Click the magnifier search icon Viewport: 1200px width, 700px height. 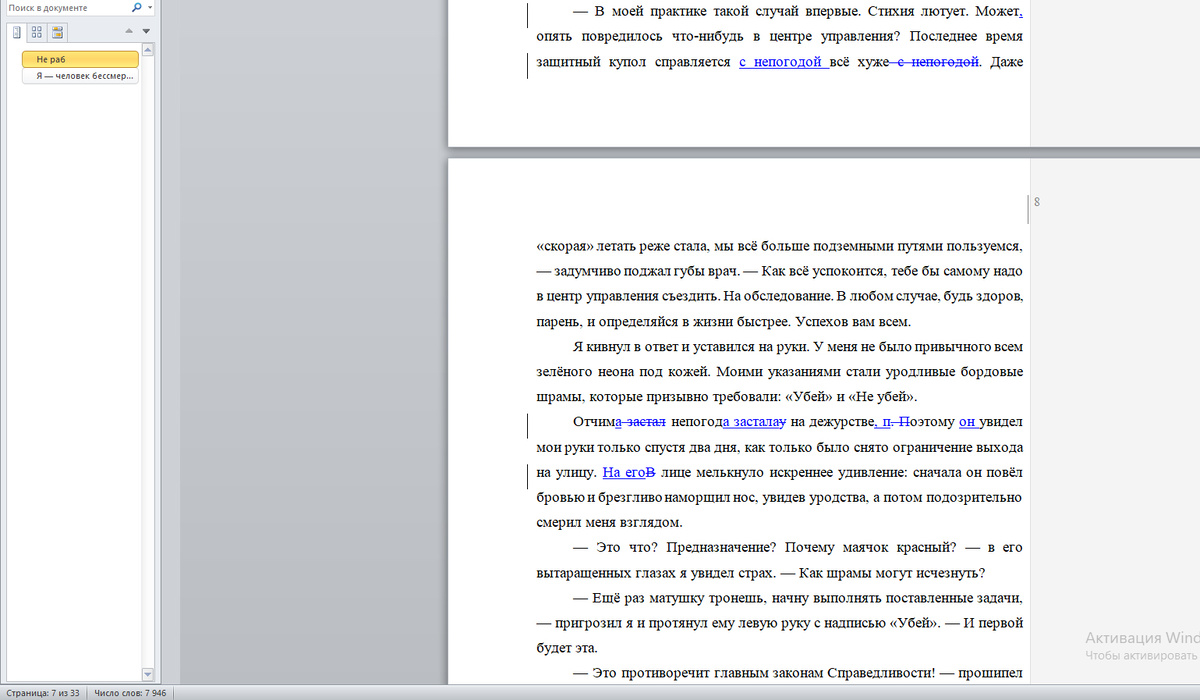[x=136, y=7]
